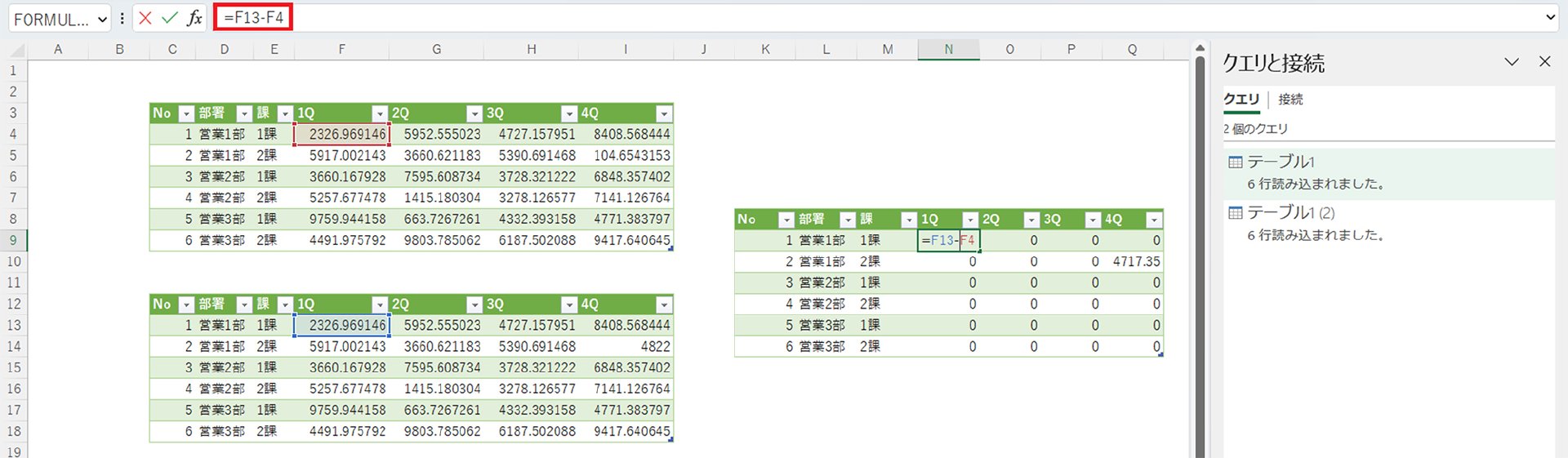Open the No filter dropdown in row 8 right table
1568x458 pixels.
786,220
